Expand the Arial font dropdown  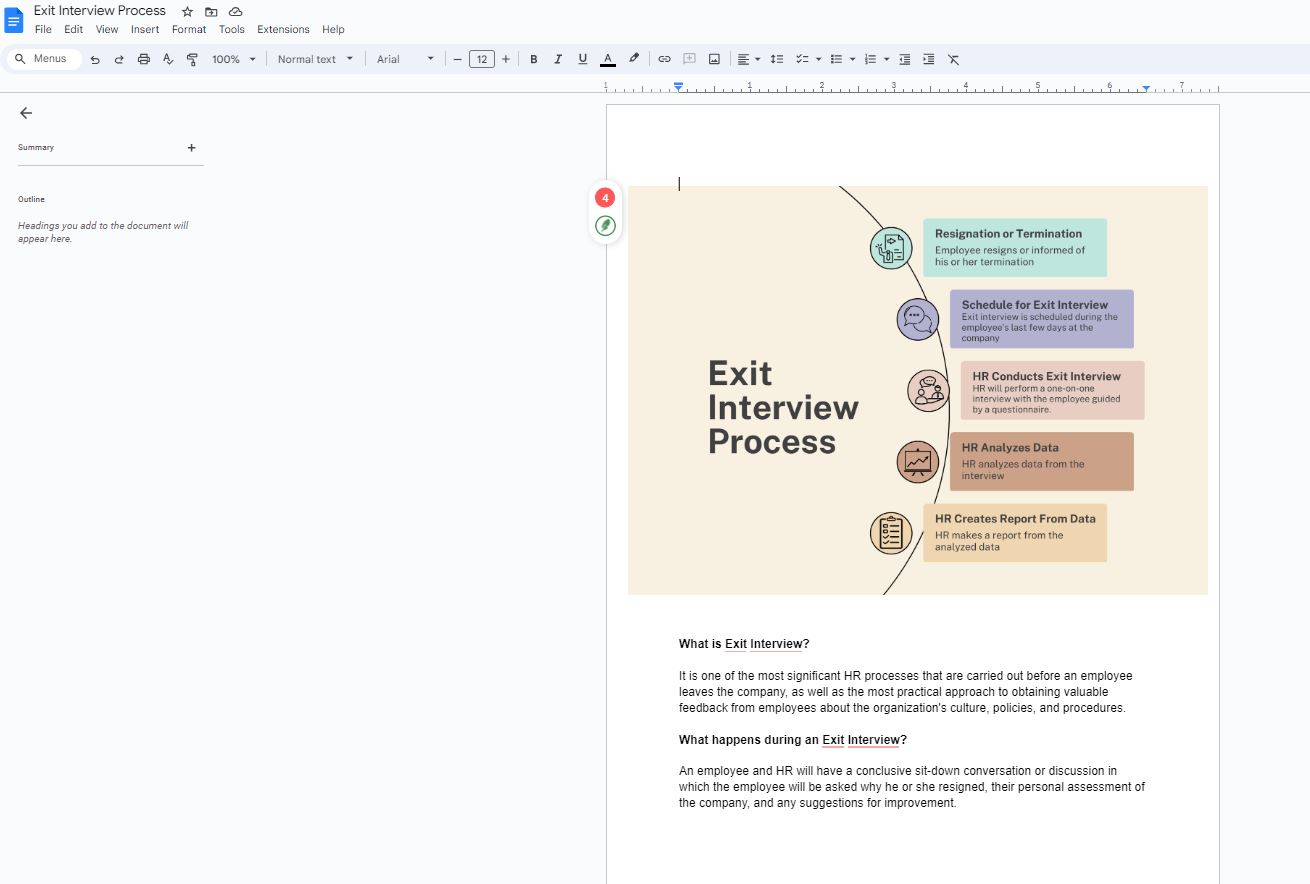405,59
